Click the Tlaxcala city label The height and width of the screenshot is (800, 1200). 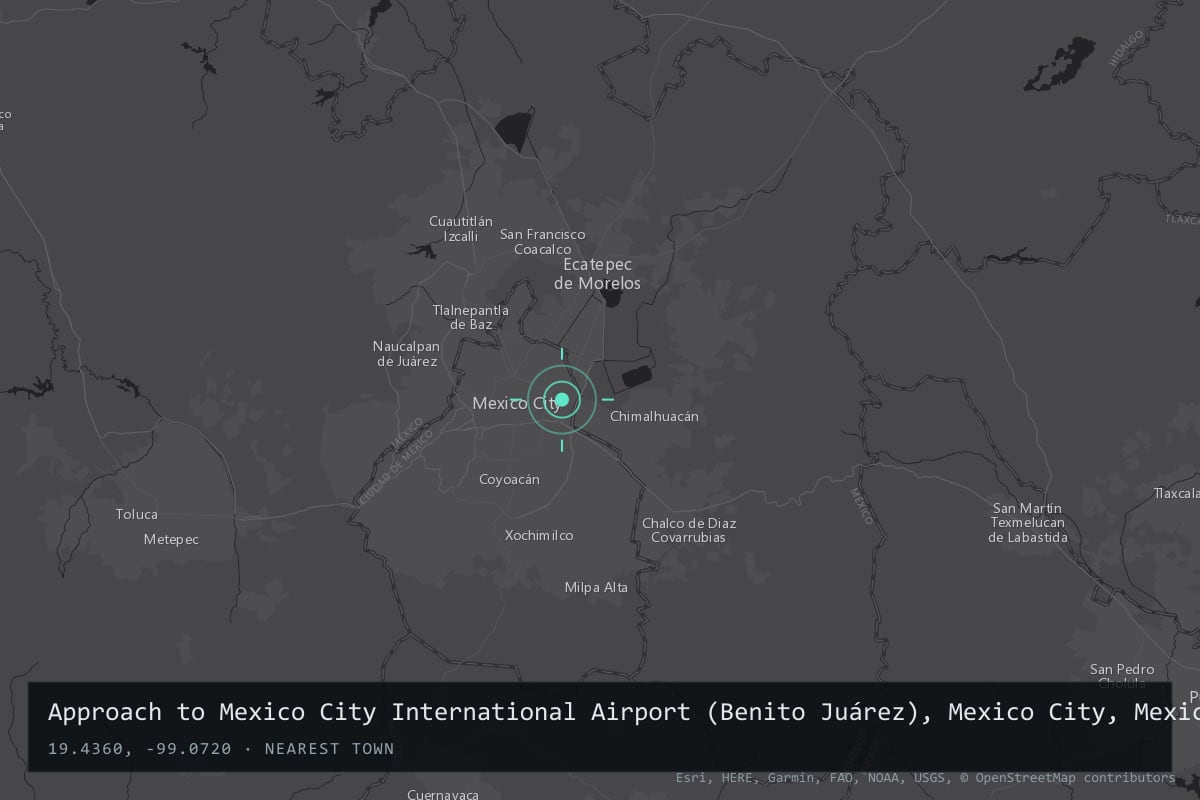coord(1177,493)
